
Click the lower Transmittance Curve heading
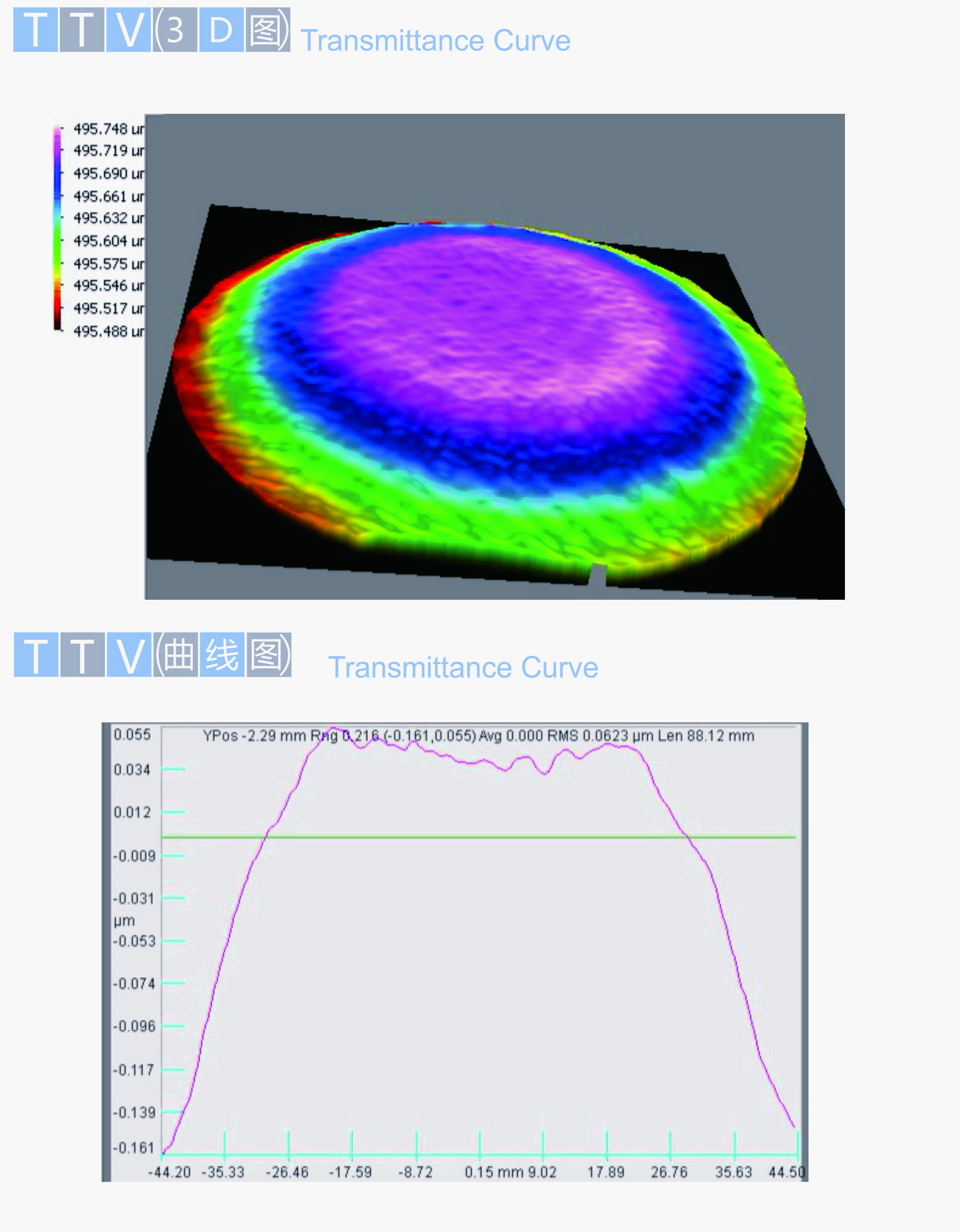point(463,667)
